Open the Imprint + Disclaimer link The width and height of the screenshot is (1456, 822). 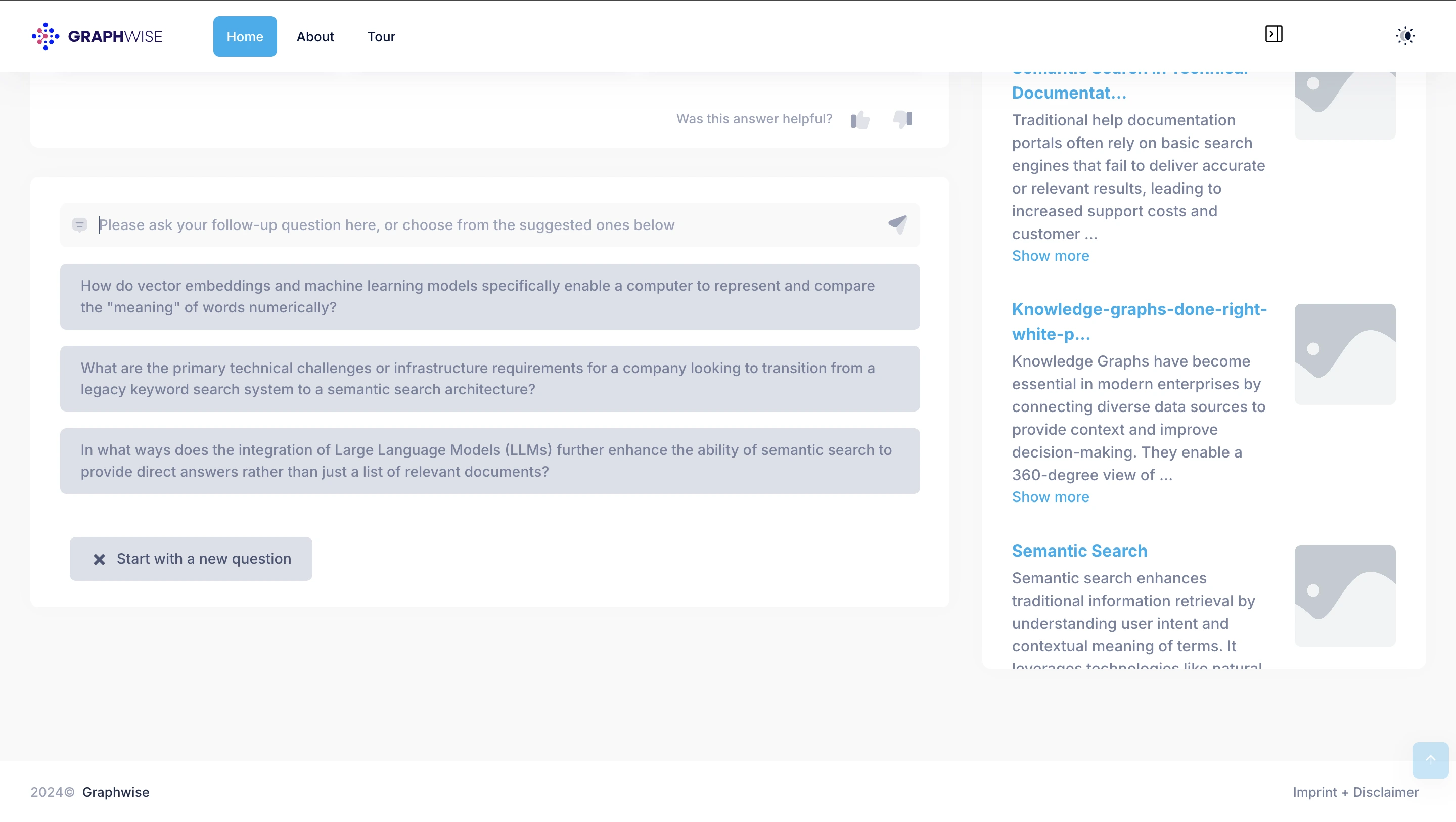pos(1355,792)
